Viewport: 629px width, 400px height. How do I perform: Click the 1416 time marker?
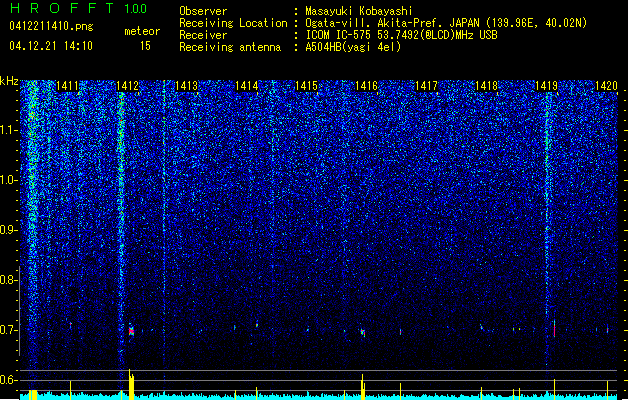coord(366,86)
